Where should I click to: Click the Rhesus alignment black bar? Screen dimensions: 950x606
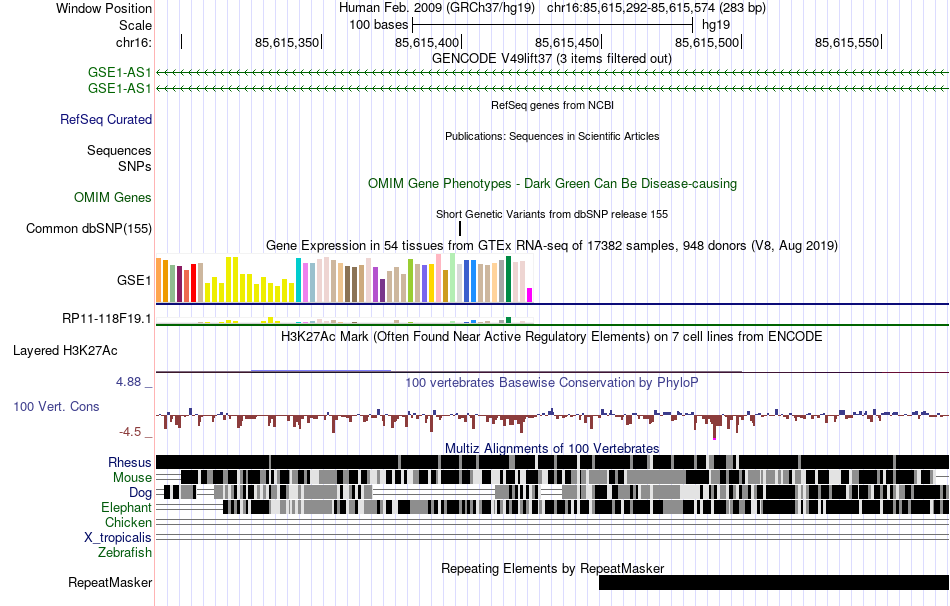(553, 462)
